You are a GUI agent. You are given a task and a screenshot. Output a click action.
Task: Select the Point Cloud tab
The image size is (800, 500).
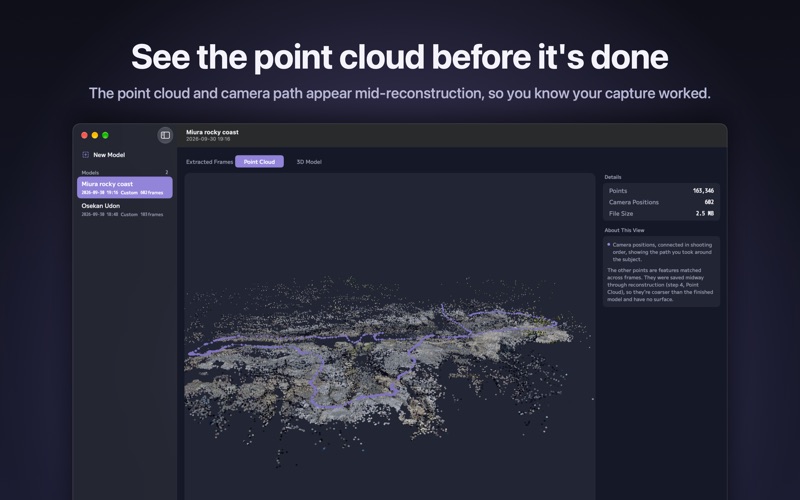coord(259,162)
